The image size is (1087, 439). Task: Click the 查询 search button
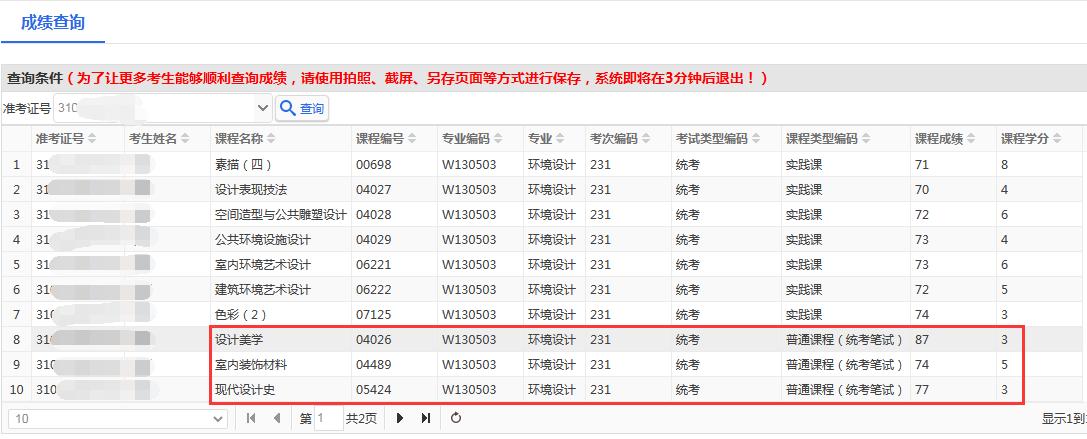[302, 109]
